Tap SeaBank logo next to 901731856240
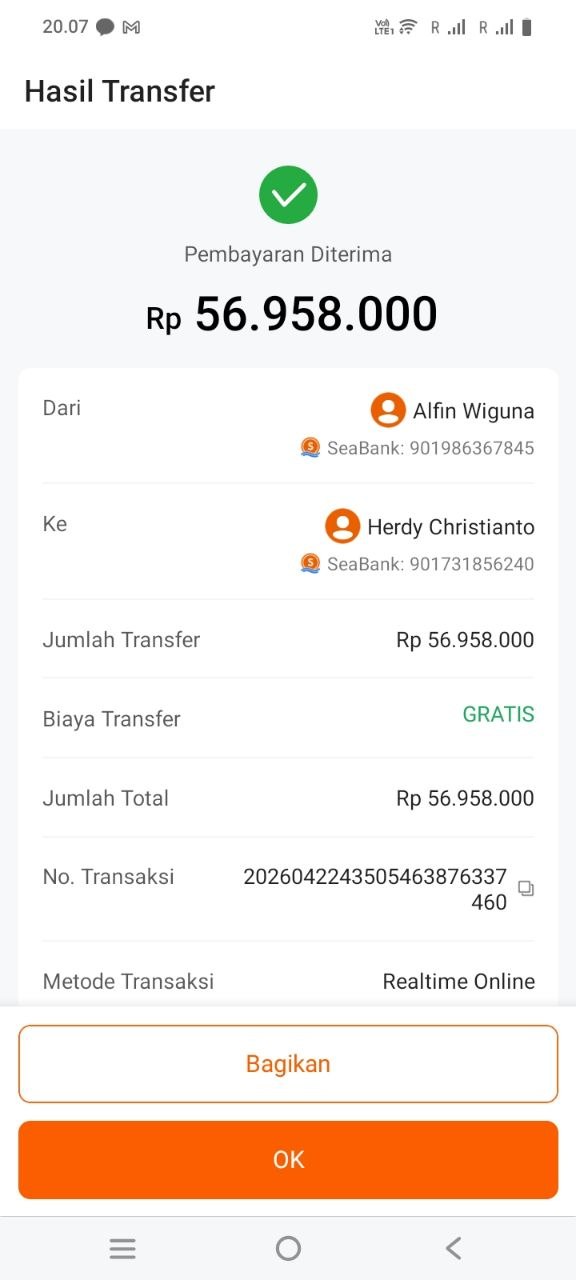The height and width of the screenshot is (1280, 576). click(x=311, y=564)
